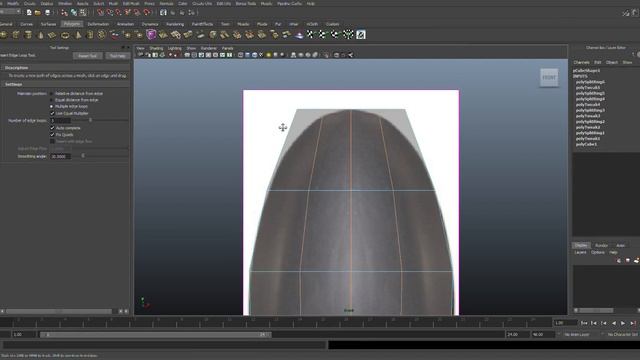Click the Tool Help button

[118, 56]
